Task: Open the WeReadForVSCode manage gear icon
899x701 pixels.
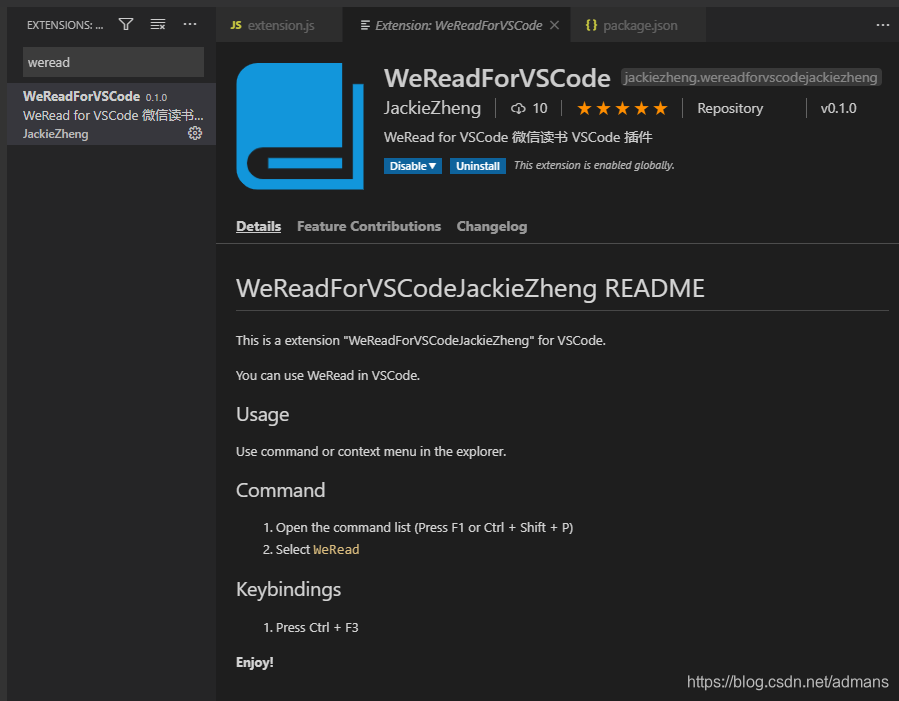Action: [x=195, y=133]
